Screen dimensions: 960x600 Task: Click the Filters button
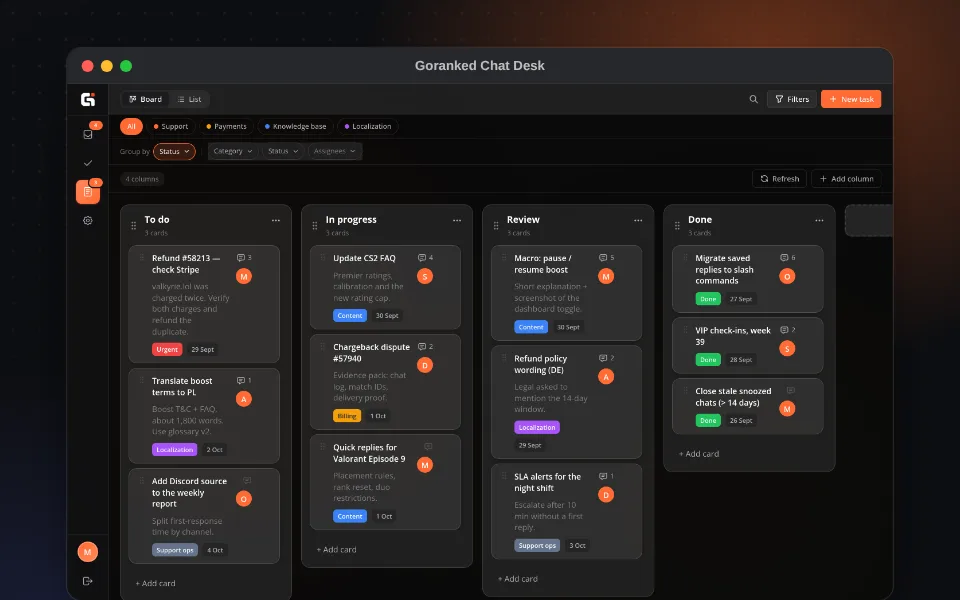[x=792, y=99]
